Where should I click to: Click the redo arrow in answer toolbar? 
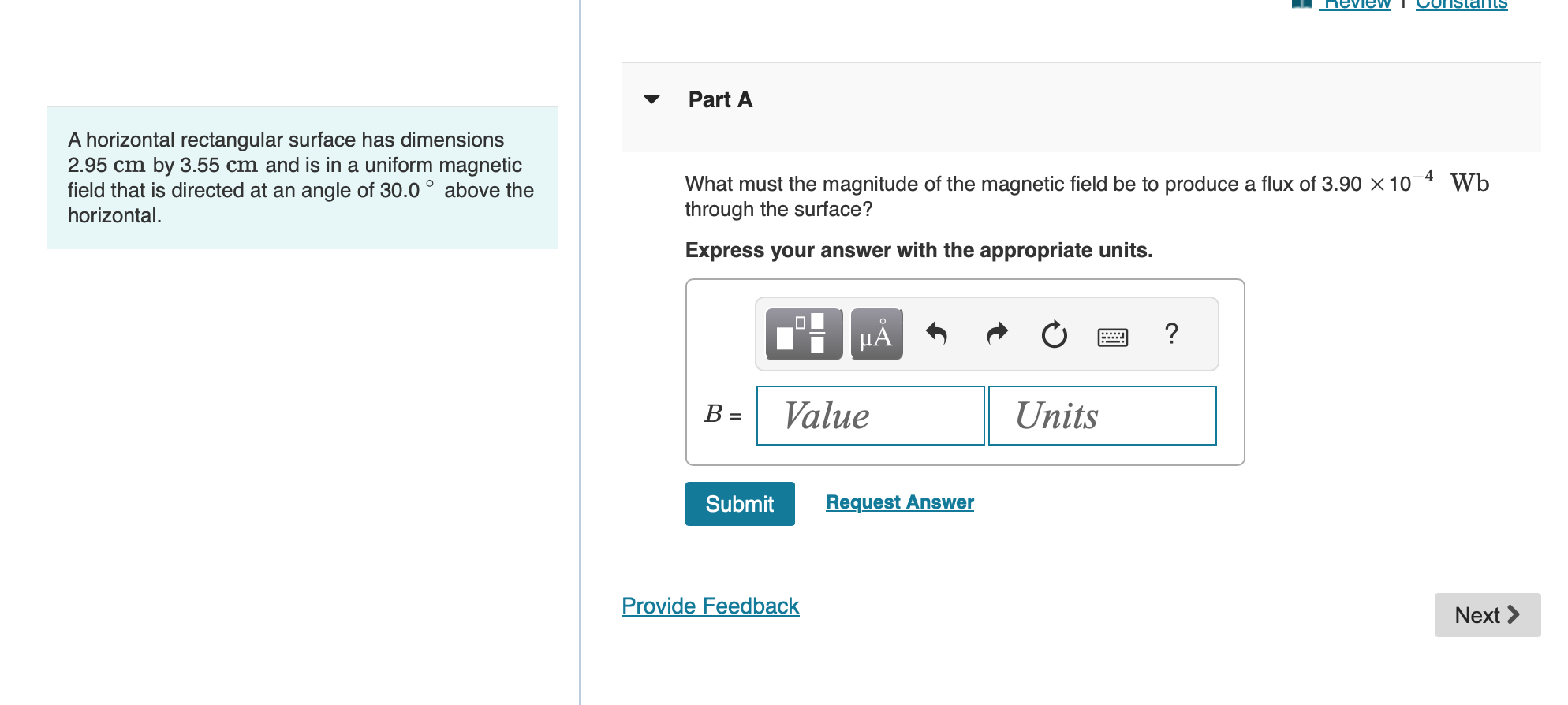tap(995, 334)
